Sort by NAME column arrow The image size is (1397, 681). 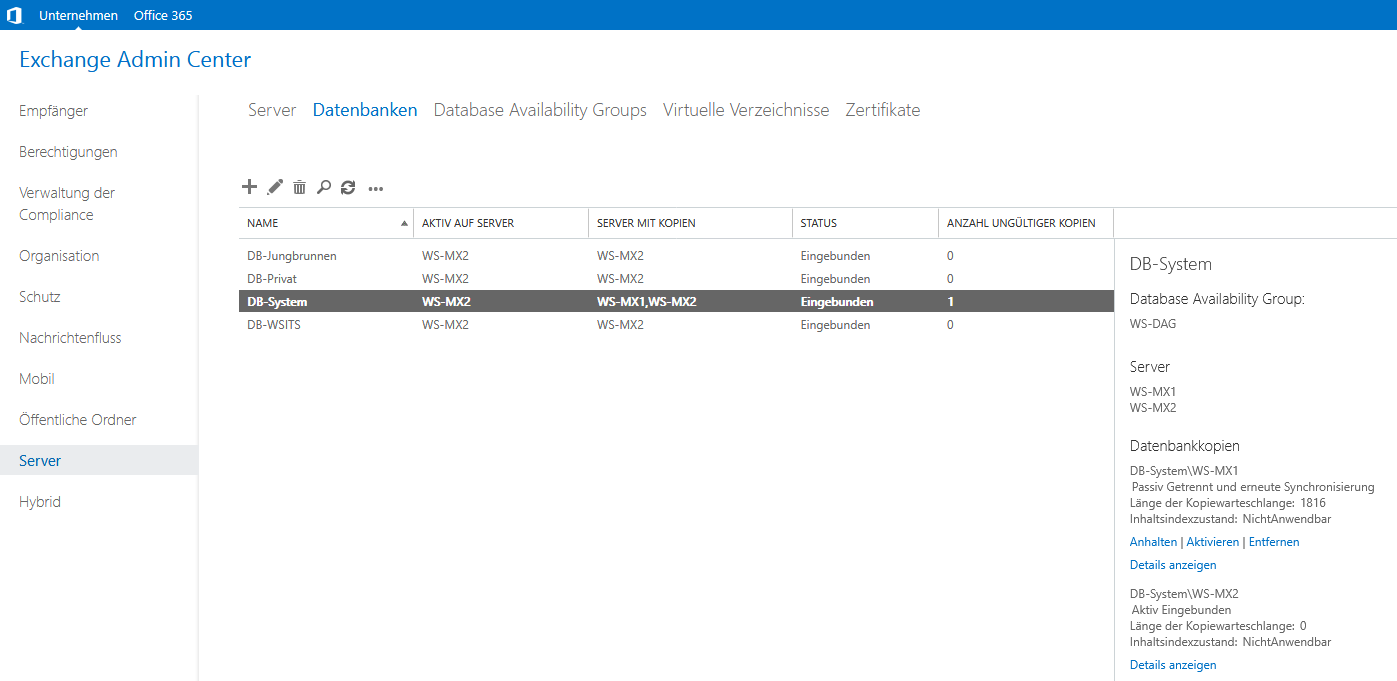coord(404,223)
